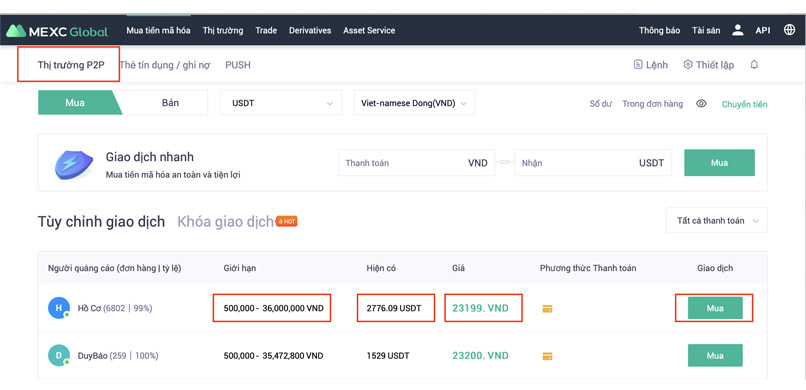Screen dimensions: 806x390
Task: Switch to Tùy chỉnh giao dịch tab
Action: pos(101,221)
